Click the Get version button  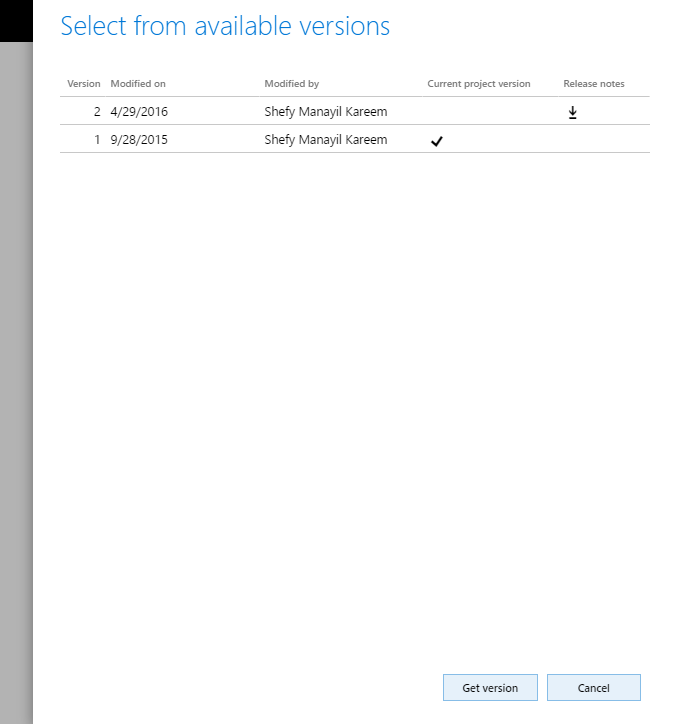pyautogui.click(x=490, y=688)
